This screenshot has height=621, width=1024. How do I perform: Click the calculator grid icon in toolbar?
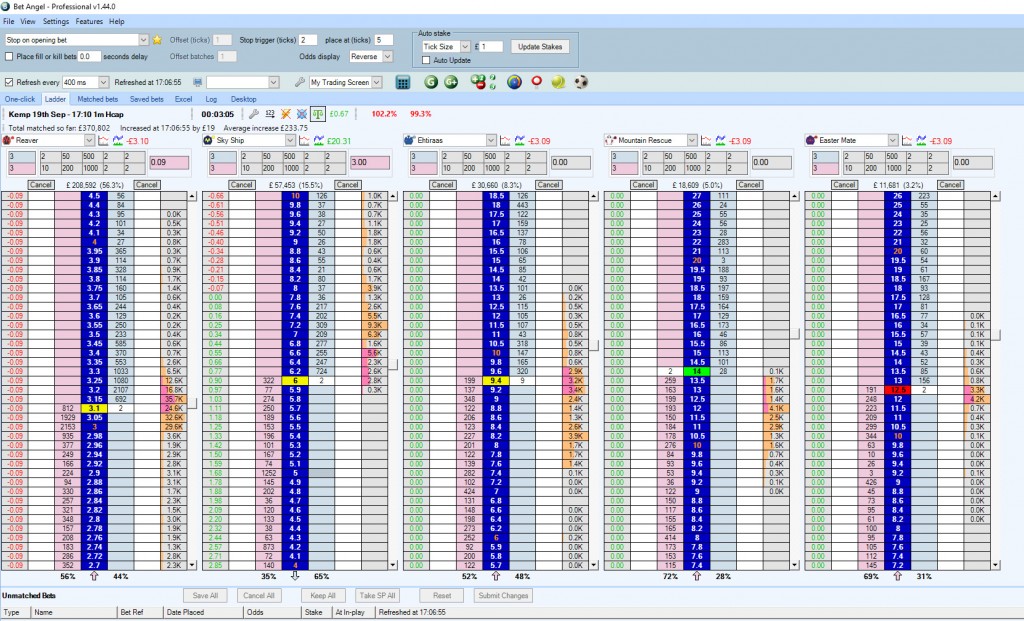(x=403, y=82)
